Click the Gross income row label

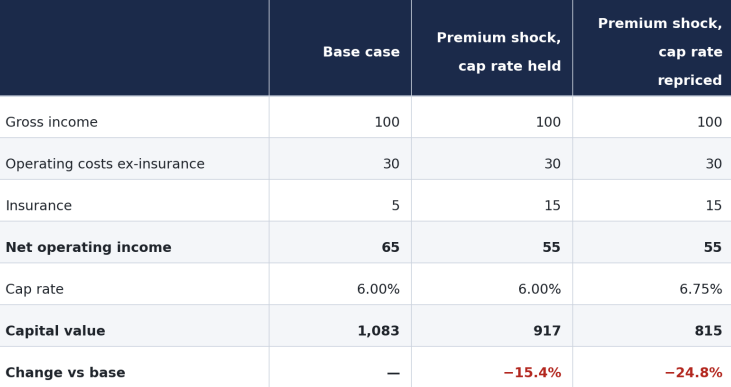coord(51,122)
